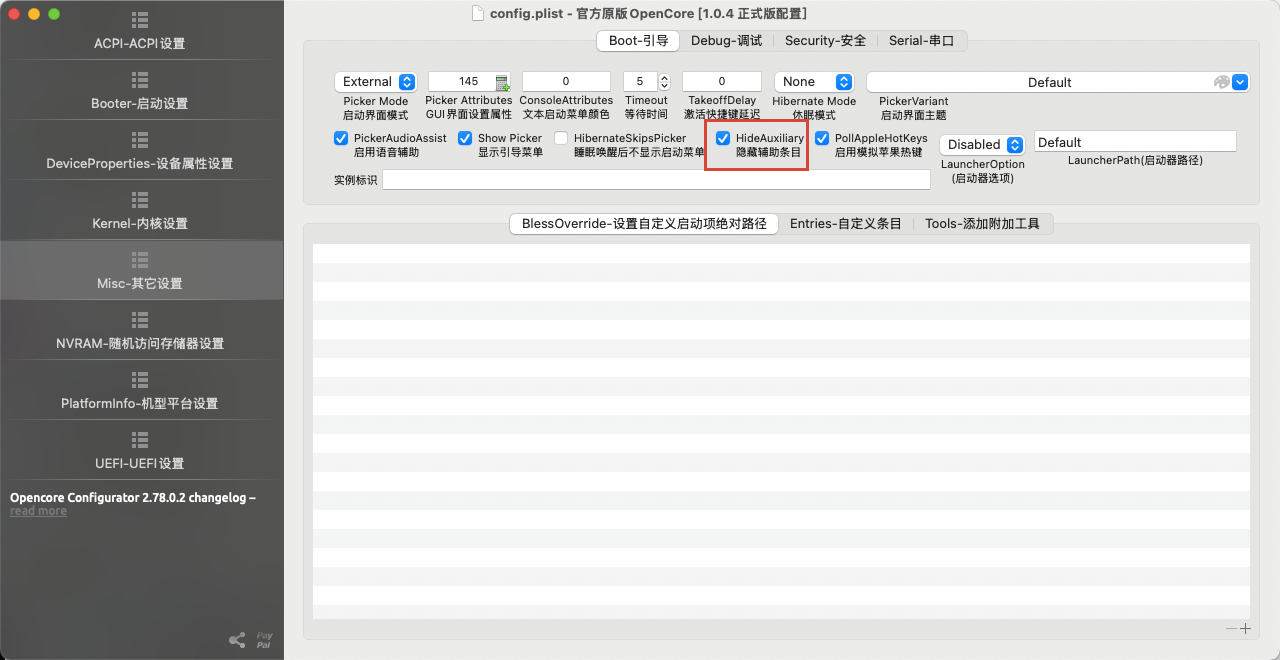This screenshot has width=1280, height=660.
Task: Toggle PollAppleHotKeys checkbox
Action: click(822, 138)
